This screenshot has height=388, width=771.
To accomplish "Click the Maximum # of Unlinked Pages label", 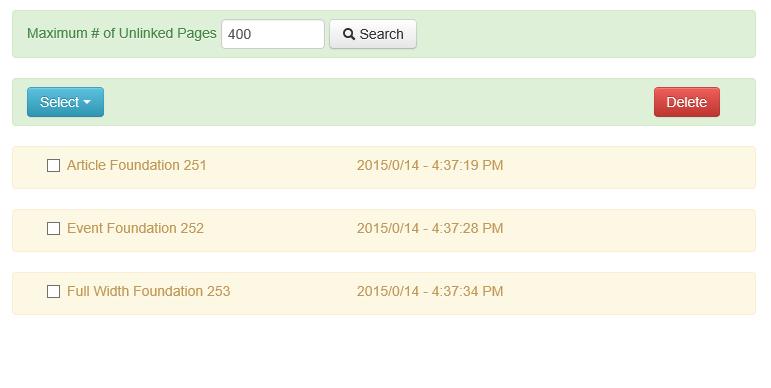I will tap(121, 33).
